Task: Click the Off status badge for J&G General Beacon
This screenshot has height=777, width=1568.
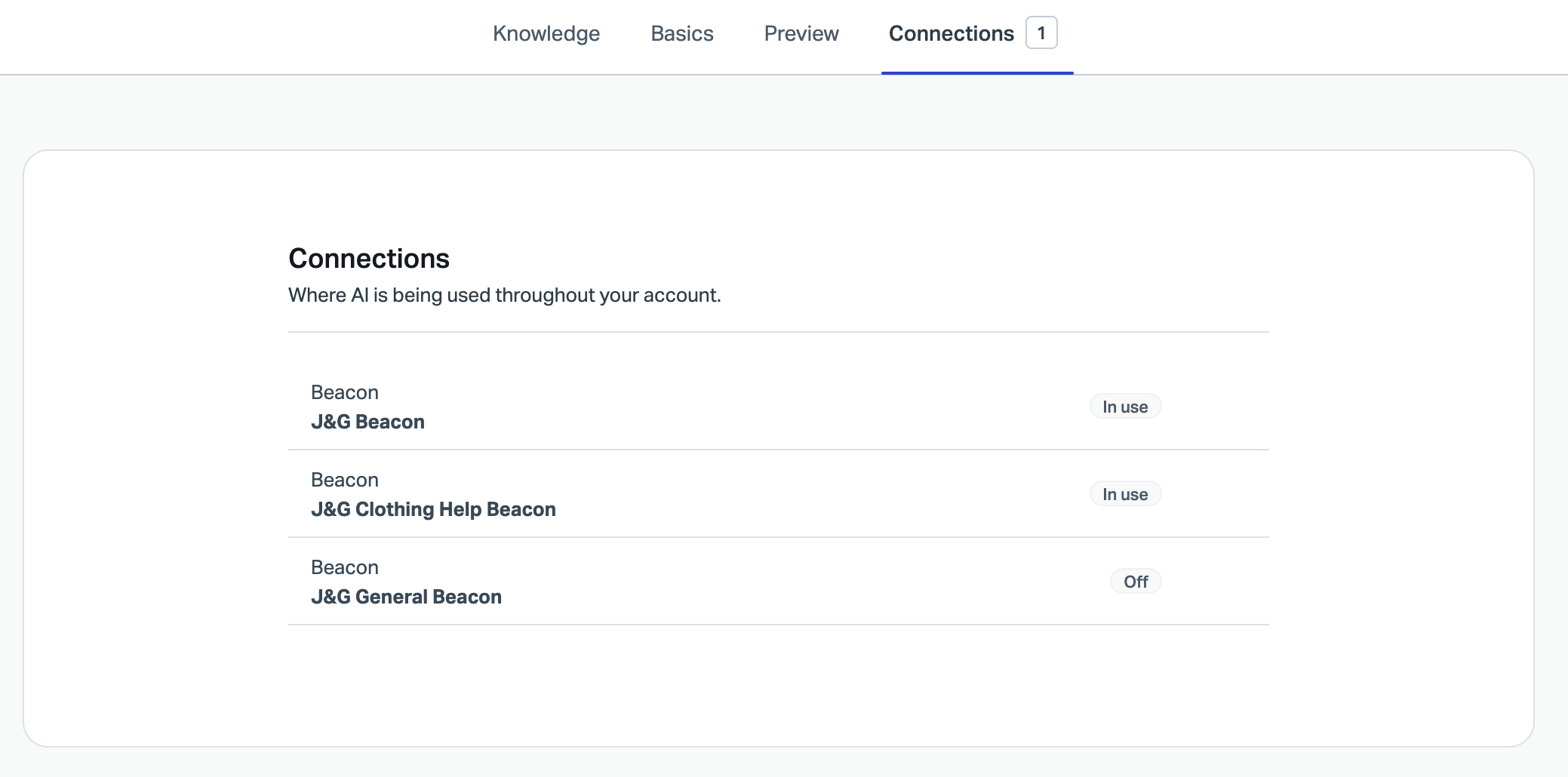Action: pyautogui.click(x=1136, y=582)
